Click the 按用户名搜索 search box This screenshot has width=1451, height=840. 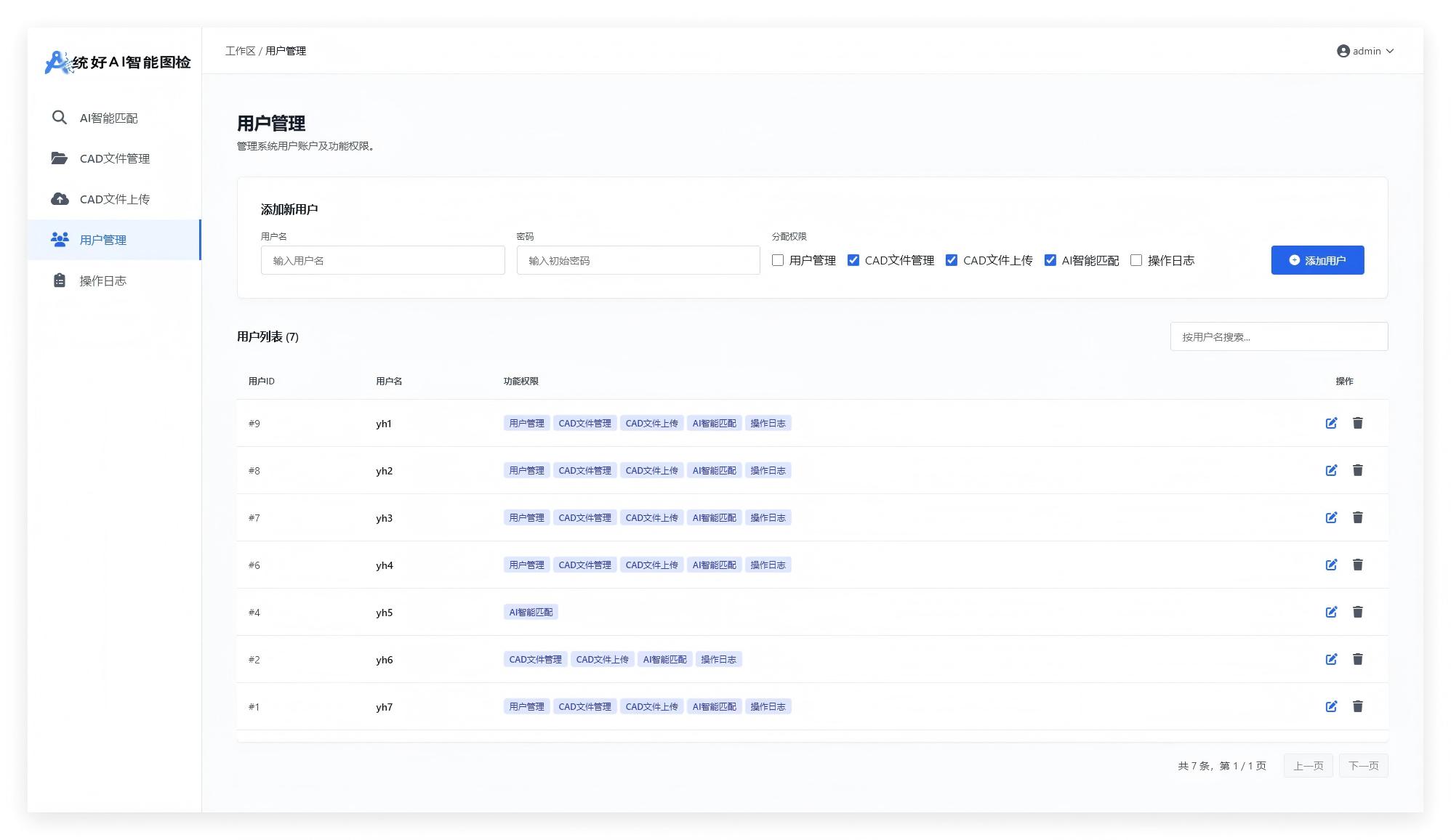click(x=1279, y=336)
